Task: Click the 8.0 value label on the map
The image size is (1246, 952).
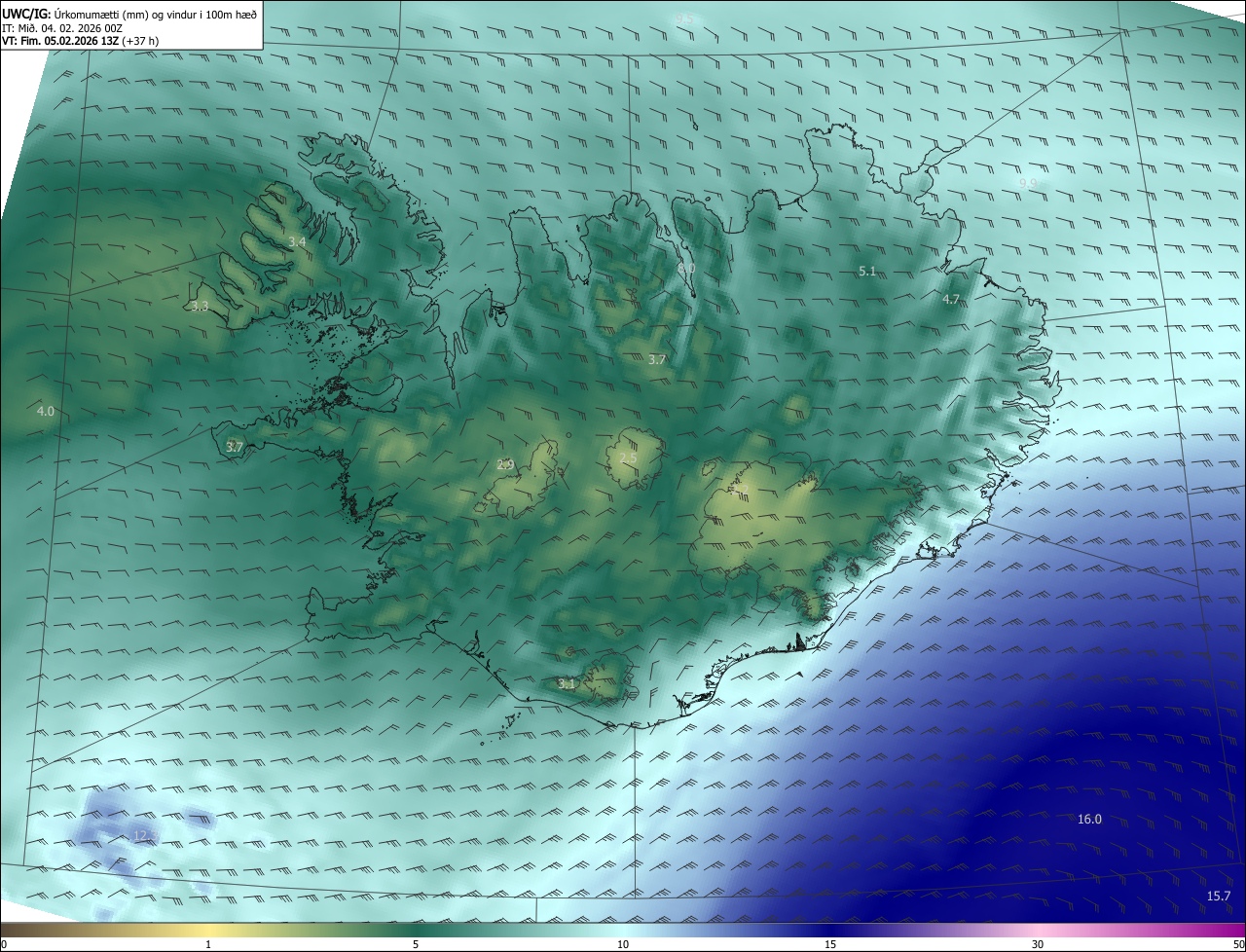Action: [686, 268]
